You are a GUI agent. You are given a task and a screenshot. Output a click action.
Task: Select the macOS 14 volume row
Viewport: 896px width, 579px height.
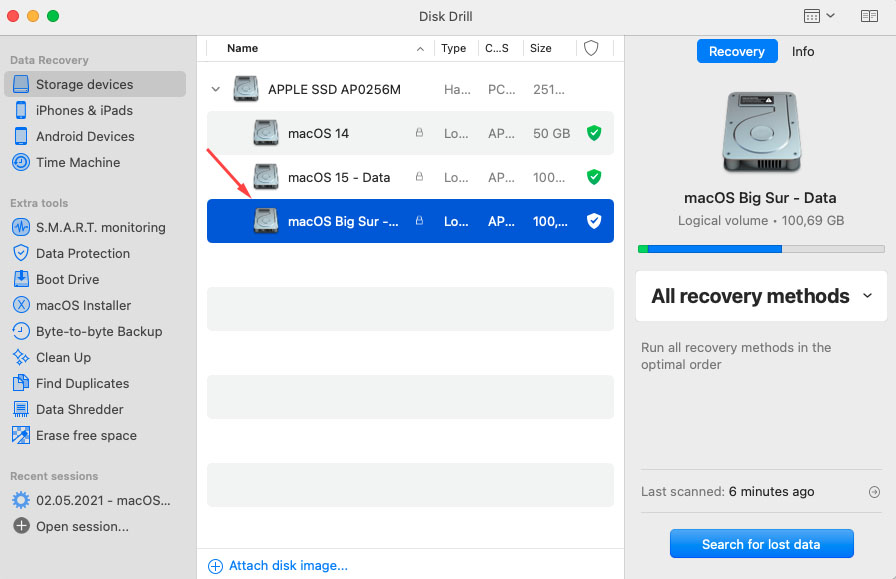[410, 133]
